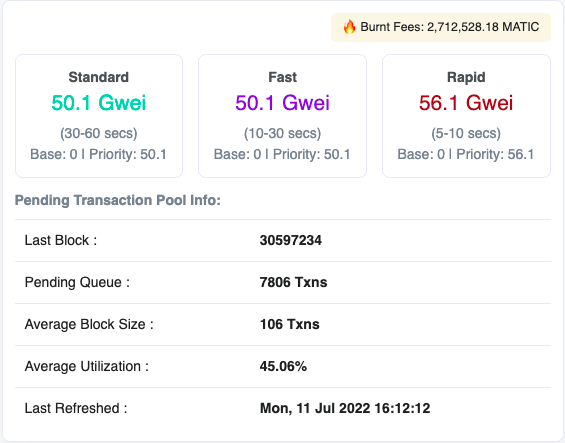Click the 'Last Block :' label
This screenshot has height=443, width=565.
[x=61, y=240]
